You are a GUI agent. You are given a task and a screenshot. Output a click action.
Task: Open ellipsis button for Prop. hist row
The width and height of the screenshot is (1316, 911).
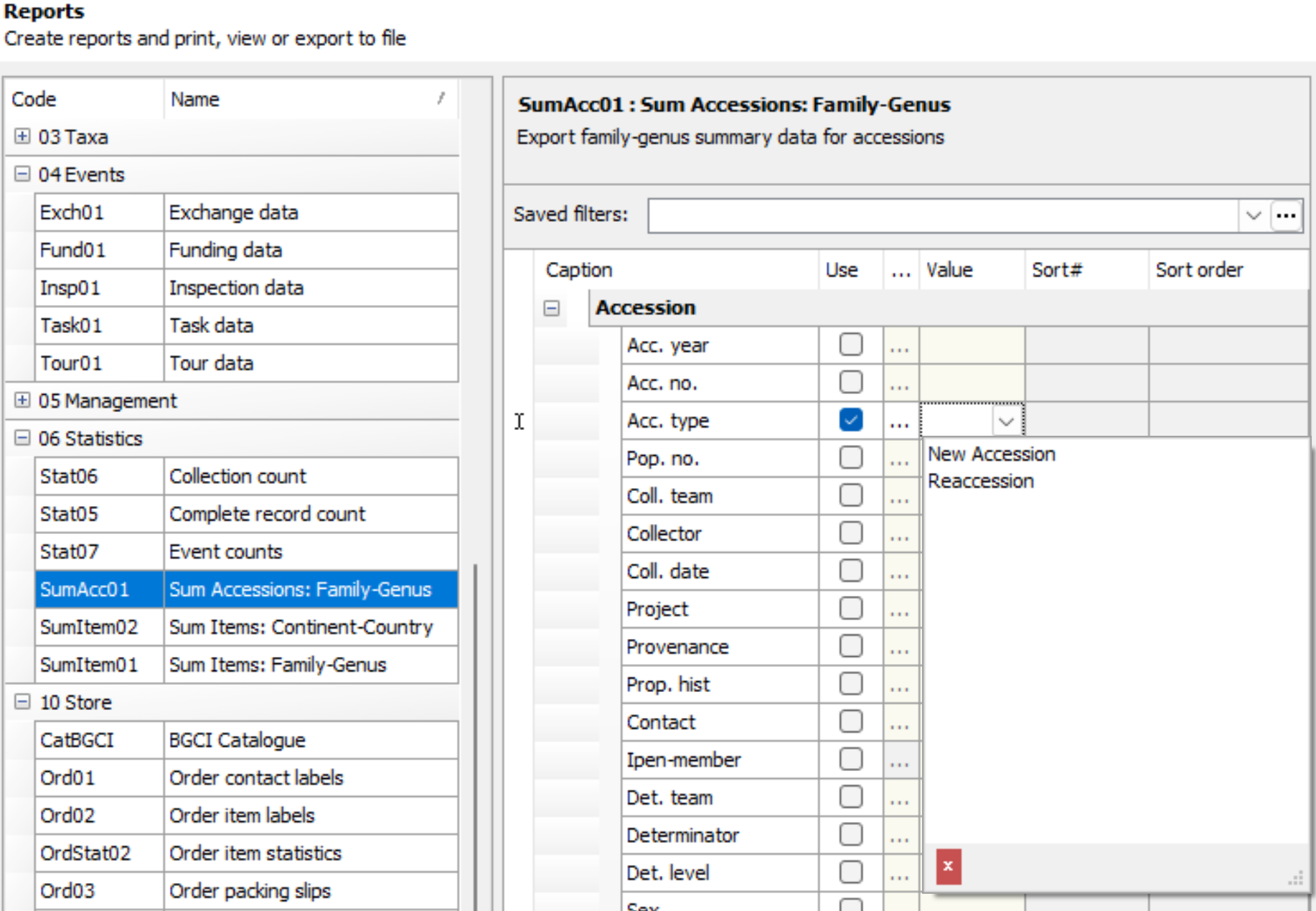pos(900,685)
